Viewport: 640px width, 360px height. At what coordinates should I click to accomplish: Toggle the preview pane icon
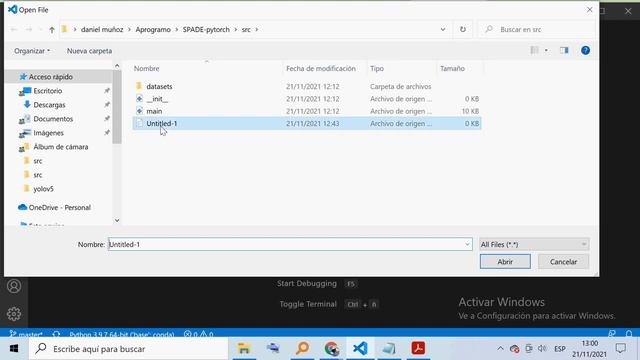pyautogui.click(x=564, y=50)
